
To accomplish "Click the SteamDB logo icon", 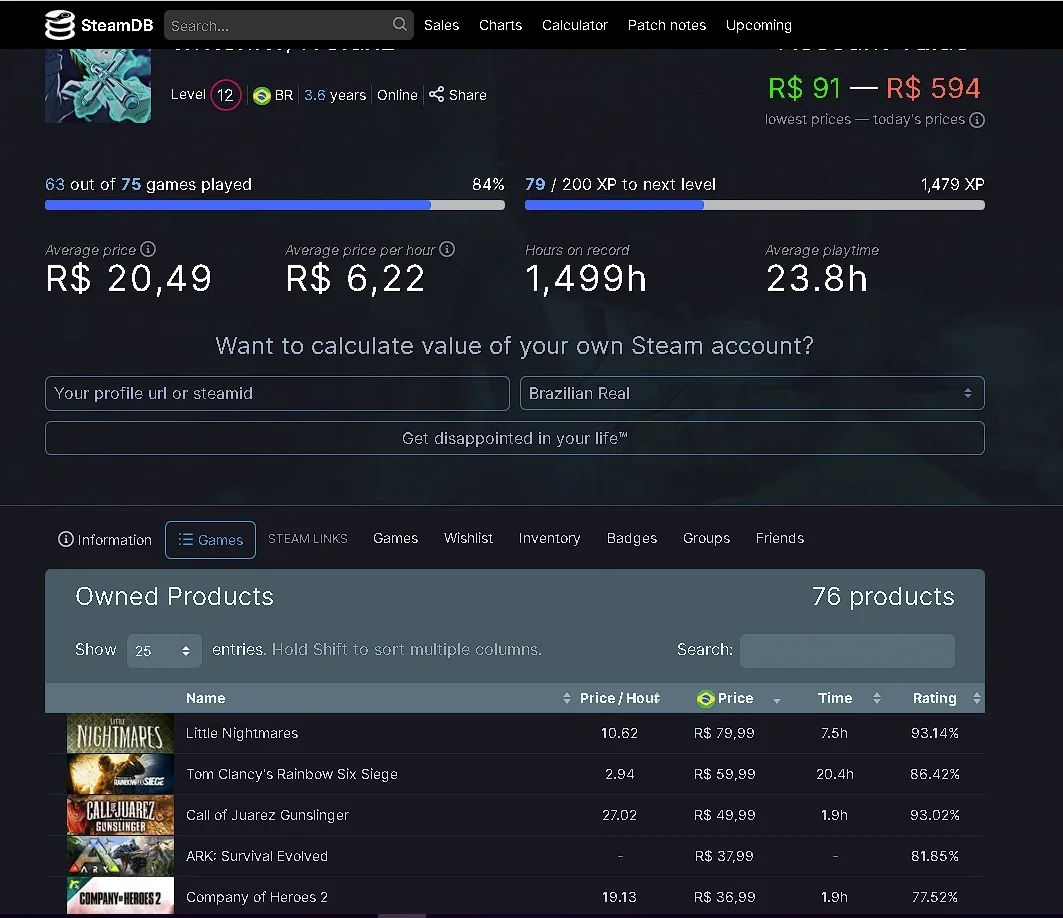I will (60, 25).
